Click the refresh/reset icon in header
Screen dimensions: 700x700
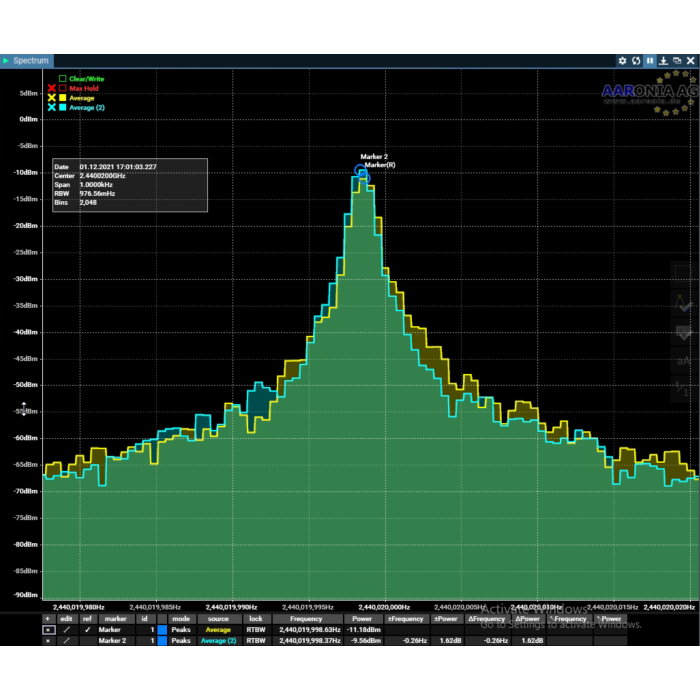coord(636,61)
